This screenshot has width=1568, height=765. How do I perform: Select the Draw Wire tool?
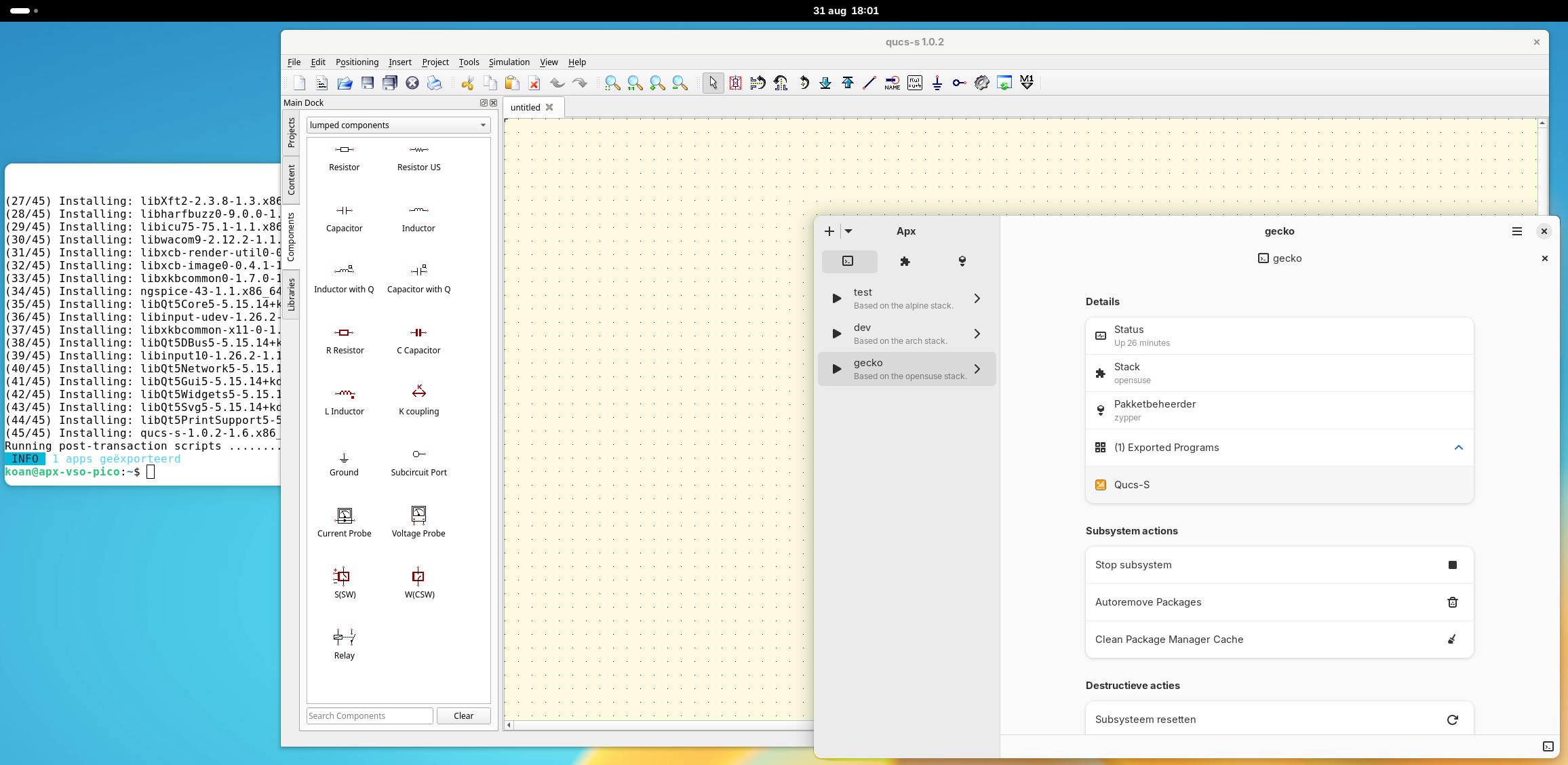(869, 83)
